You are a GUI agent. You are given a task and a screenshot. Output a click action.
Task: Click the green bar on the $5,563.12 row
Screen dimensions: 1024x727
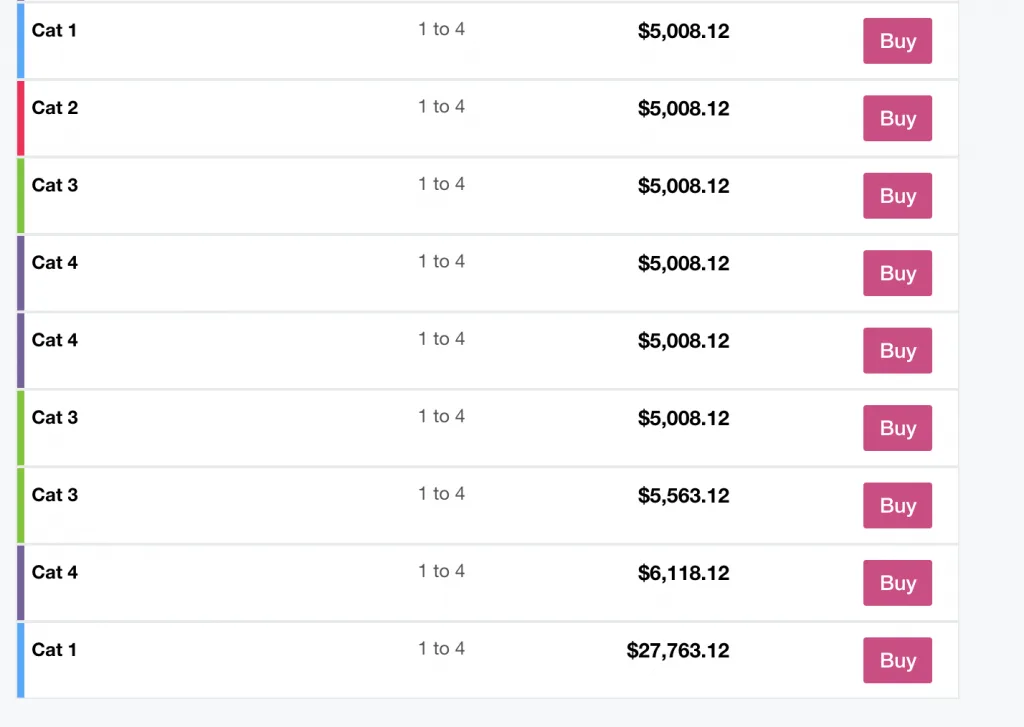(x=21, y=505)
